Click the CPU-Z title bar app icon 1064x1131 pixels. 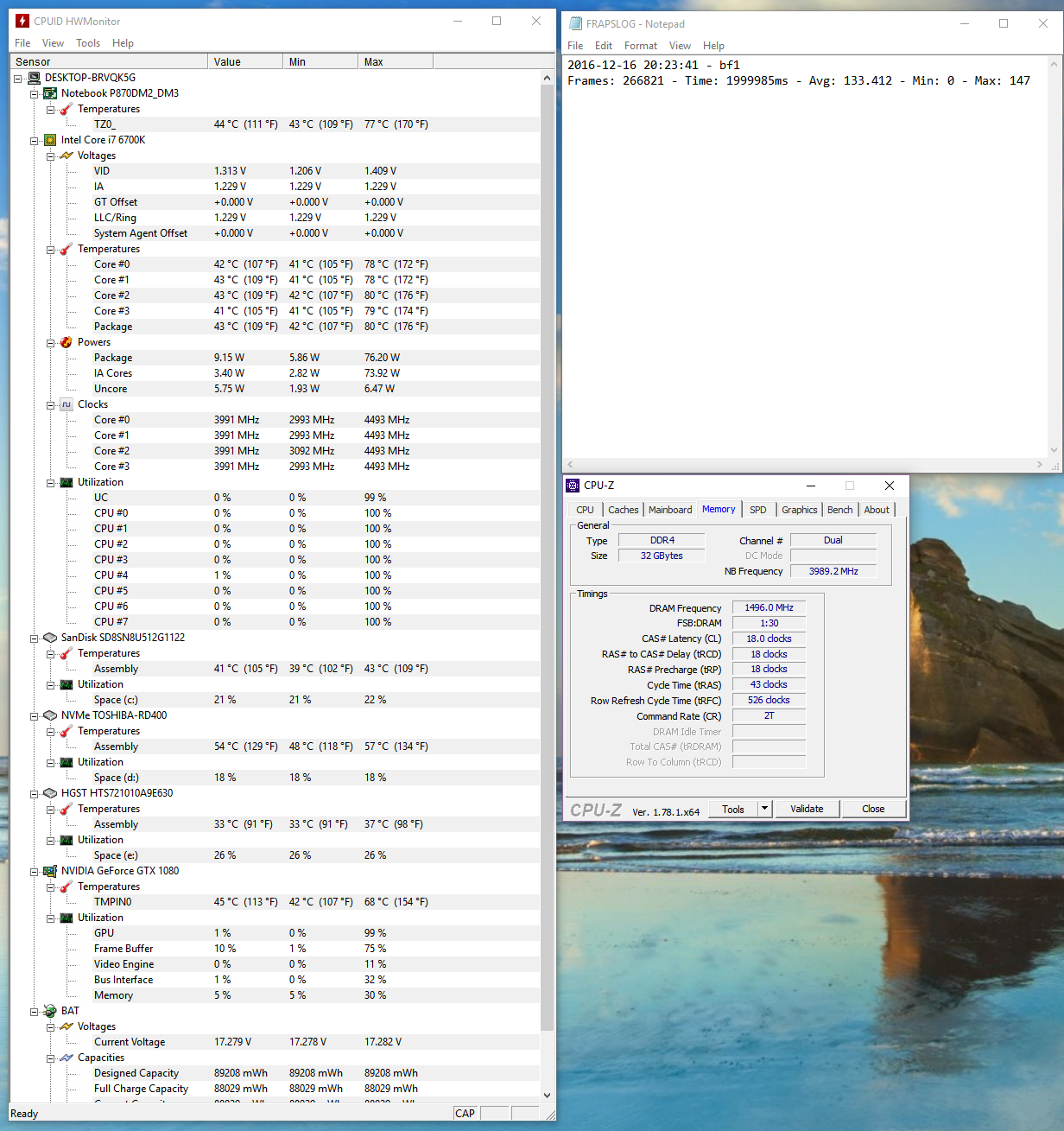coord(573,486)
